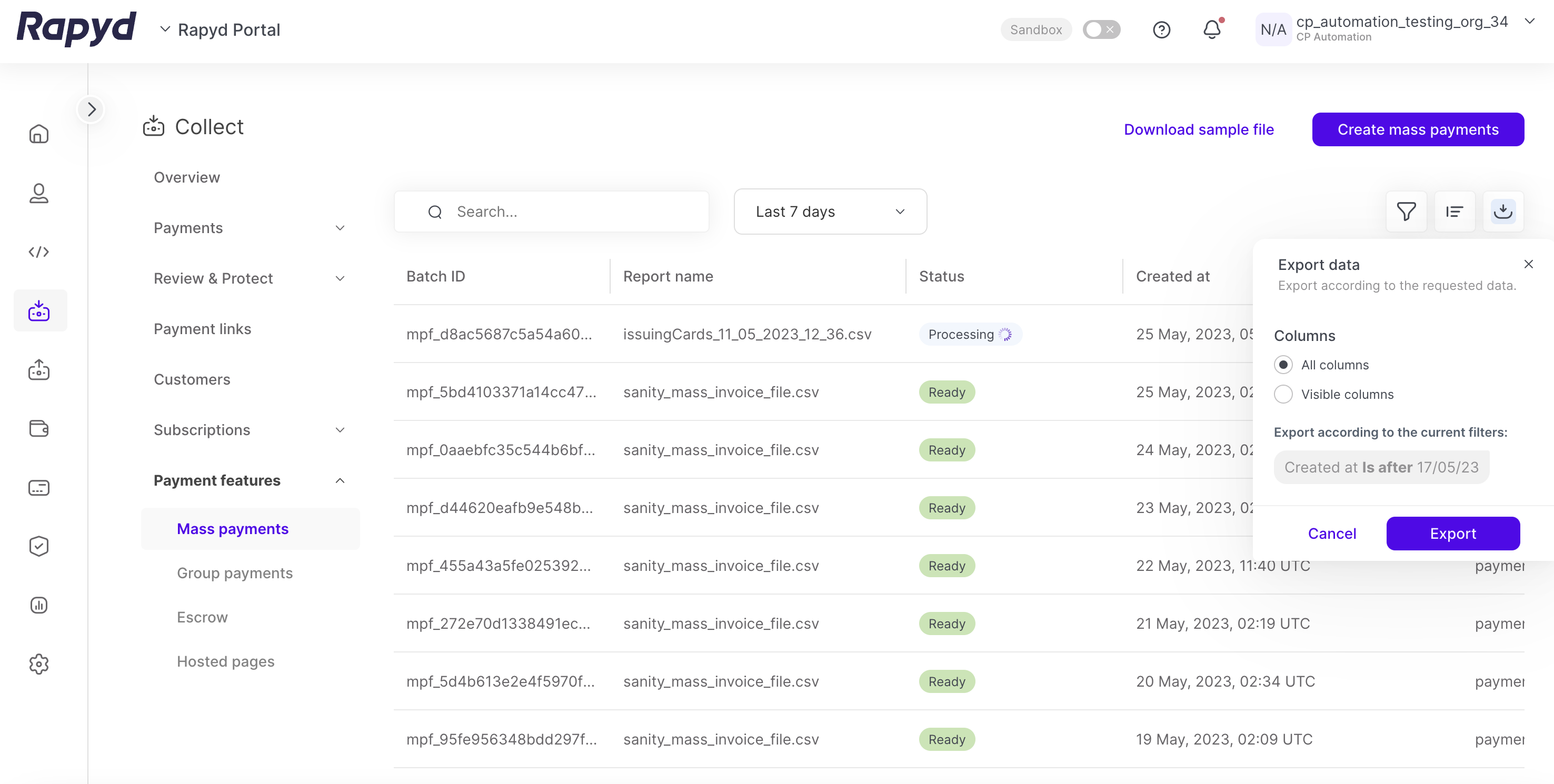1554x784 pixels.
Task: Open the help question mark icon
Action: click(1161, 29)
